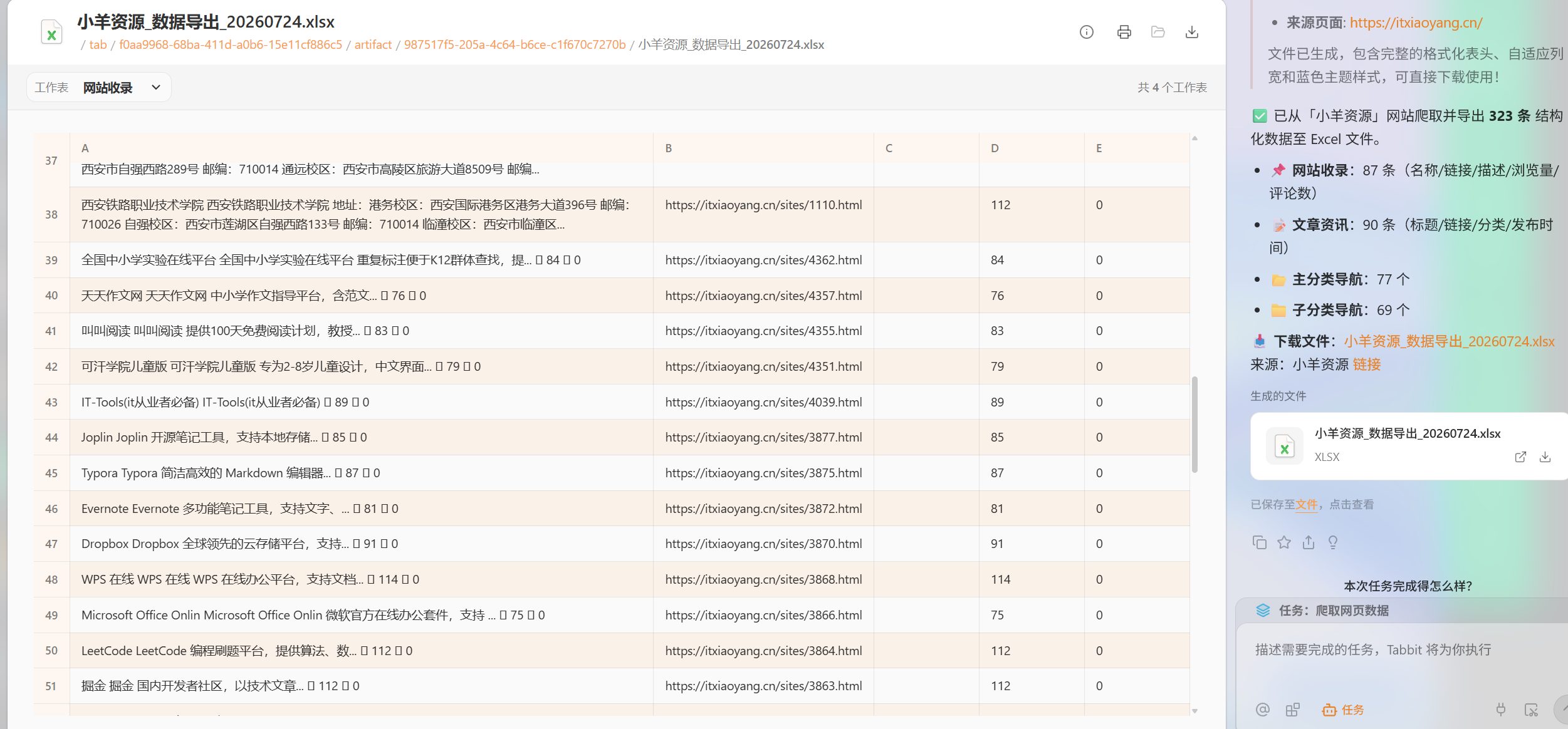
Task: Open containing folder via the folder icon
Action: [1158, 32]
